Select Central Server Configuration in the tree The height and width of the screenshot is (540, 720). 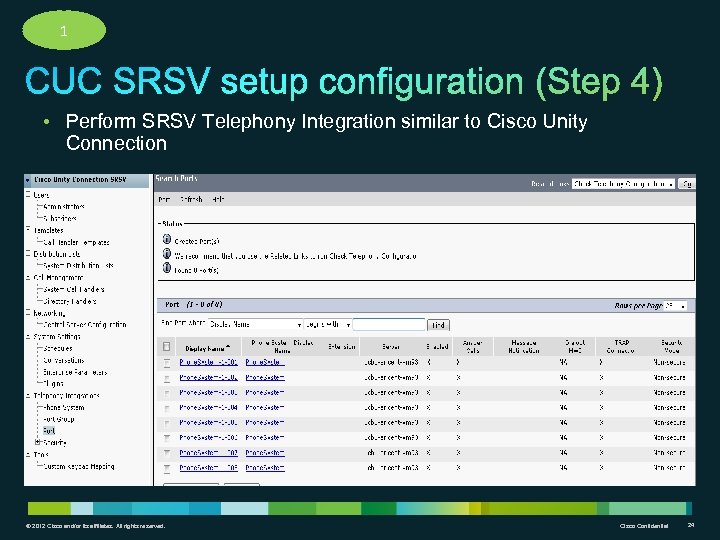click(84, 324)
